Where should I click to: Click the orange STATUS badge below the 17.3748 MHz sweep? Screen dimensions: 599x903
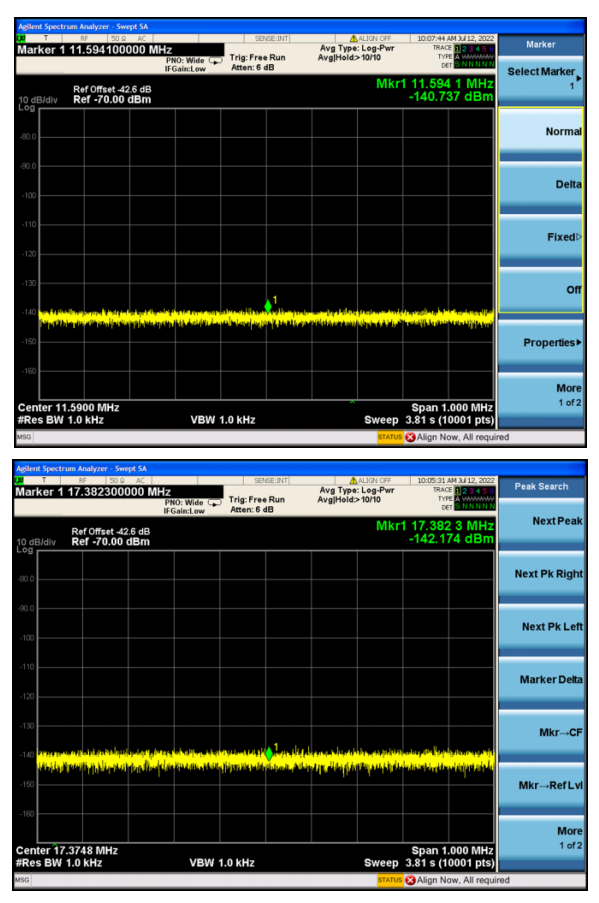[390, 880]
